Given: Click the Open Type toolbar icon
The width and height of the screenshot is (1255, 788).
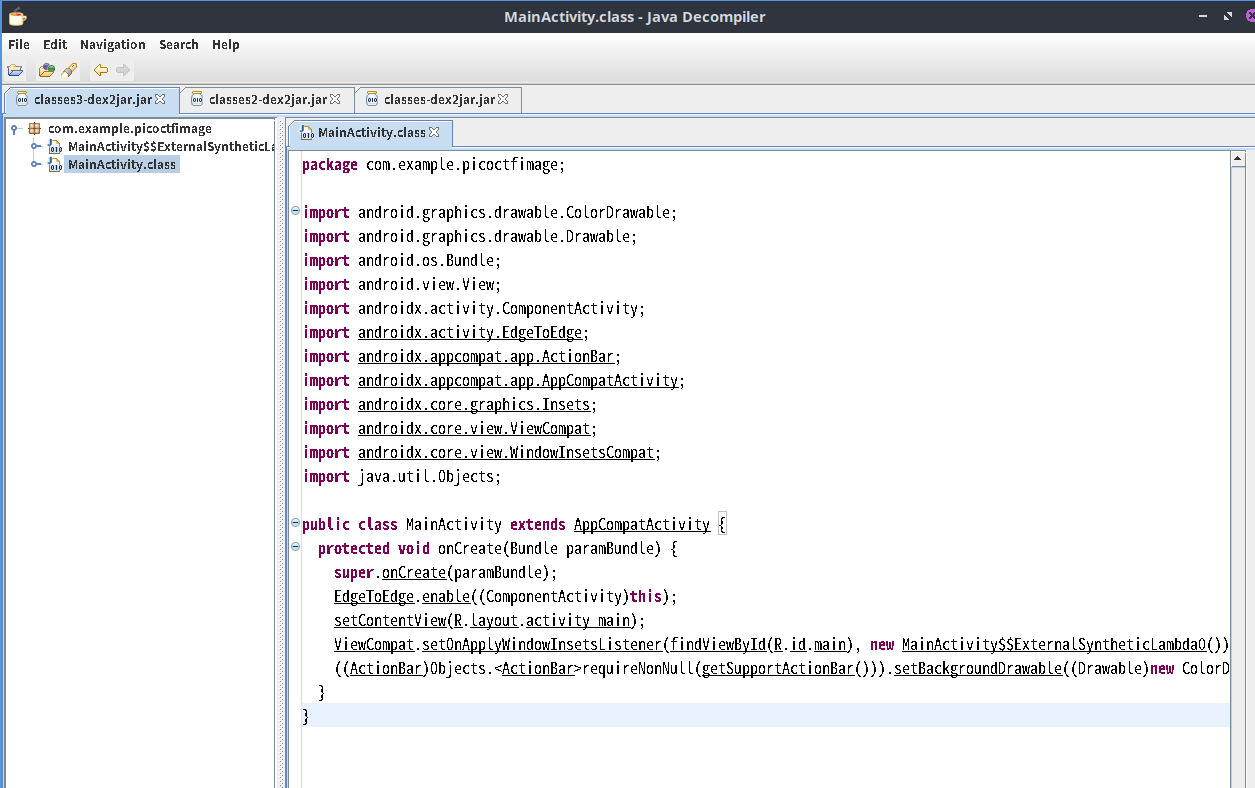Looking at the screenshot, I should click(46, 70).
